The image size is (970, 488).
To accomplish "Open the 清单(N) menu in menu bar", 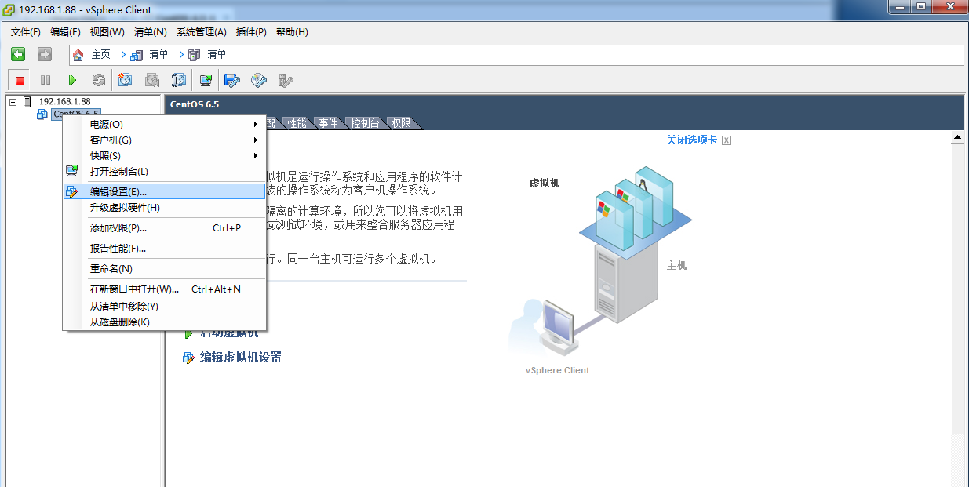I will click(x=150, y=32).
